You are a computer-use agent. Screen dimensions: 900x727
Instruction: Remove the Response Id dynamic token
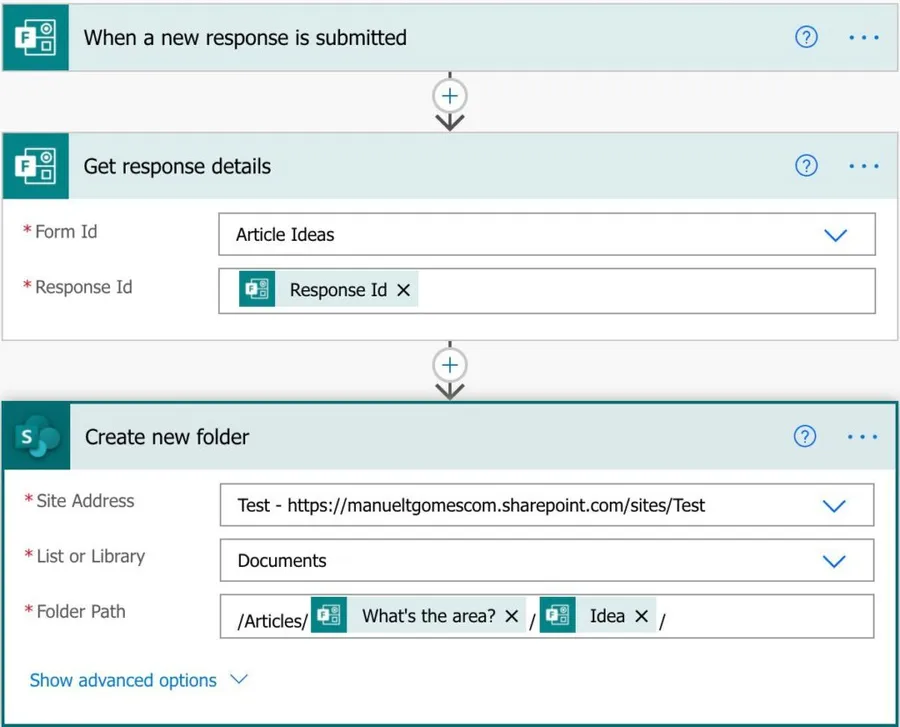[404, 290]
